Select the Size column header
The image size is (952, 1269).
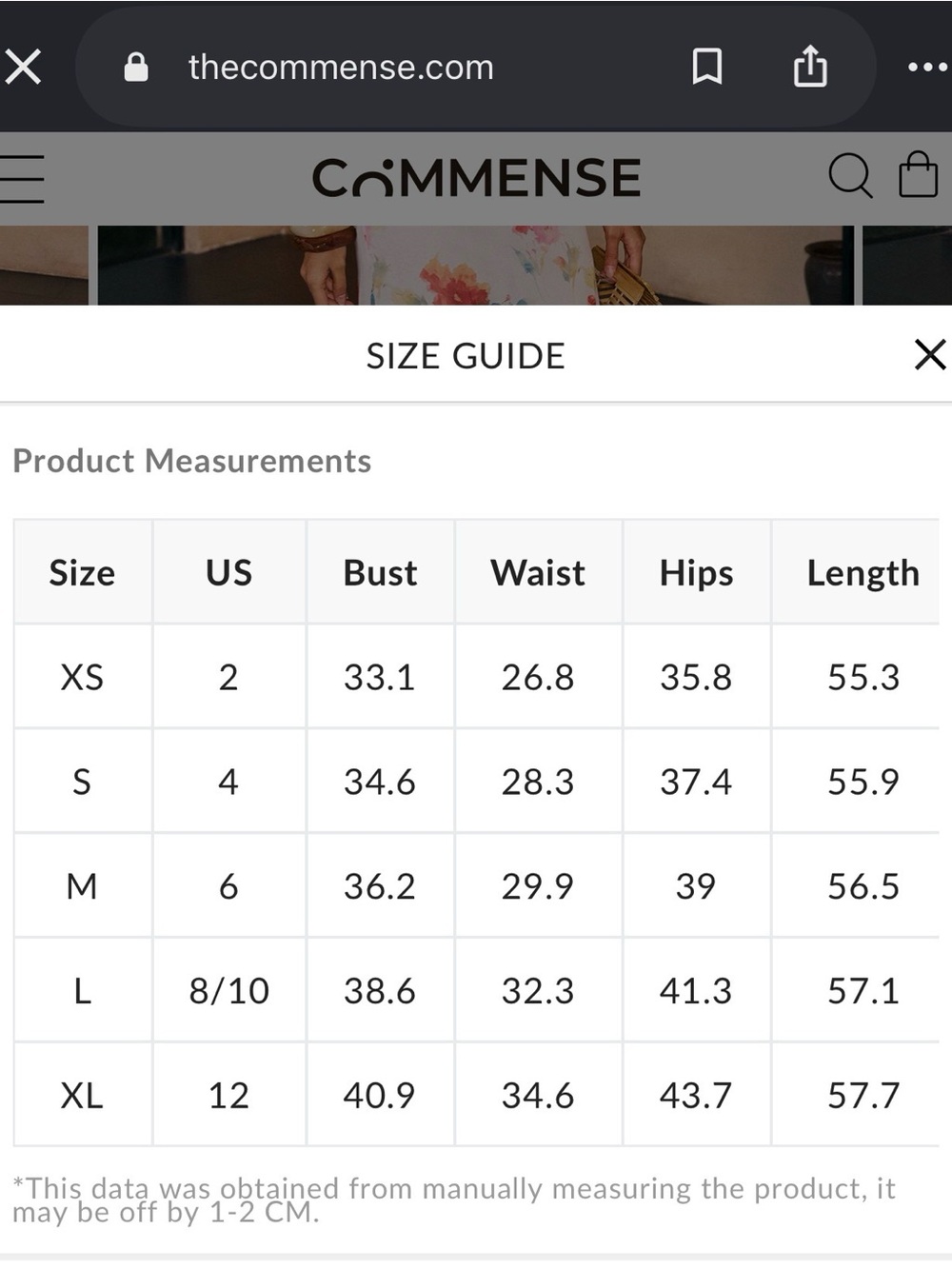[82, 573]
